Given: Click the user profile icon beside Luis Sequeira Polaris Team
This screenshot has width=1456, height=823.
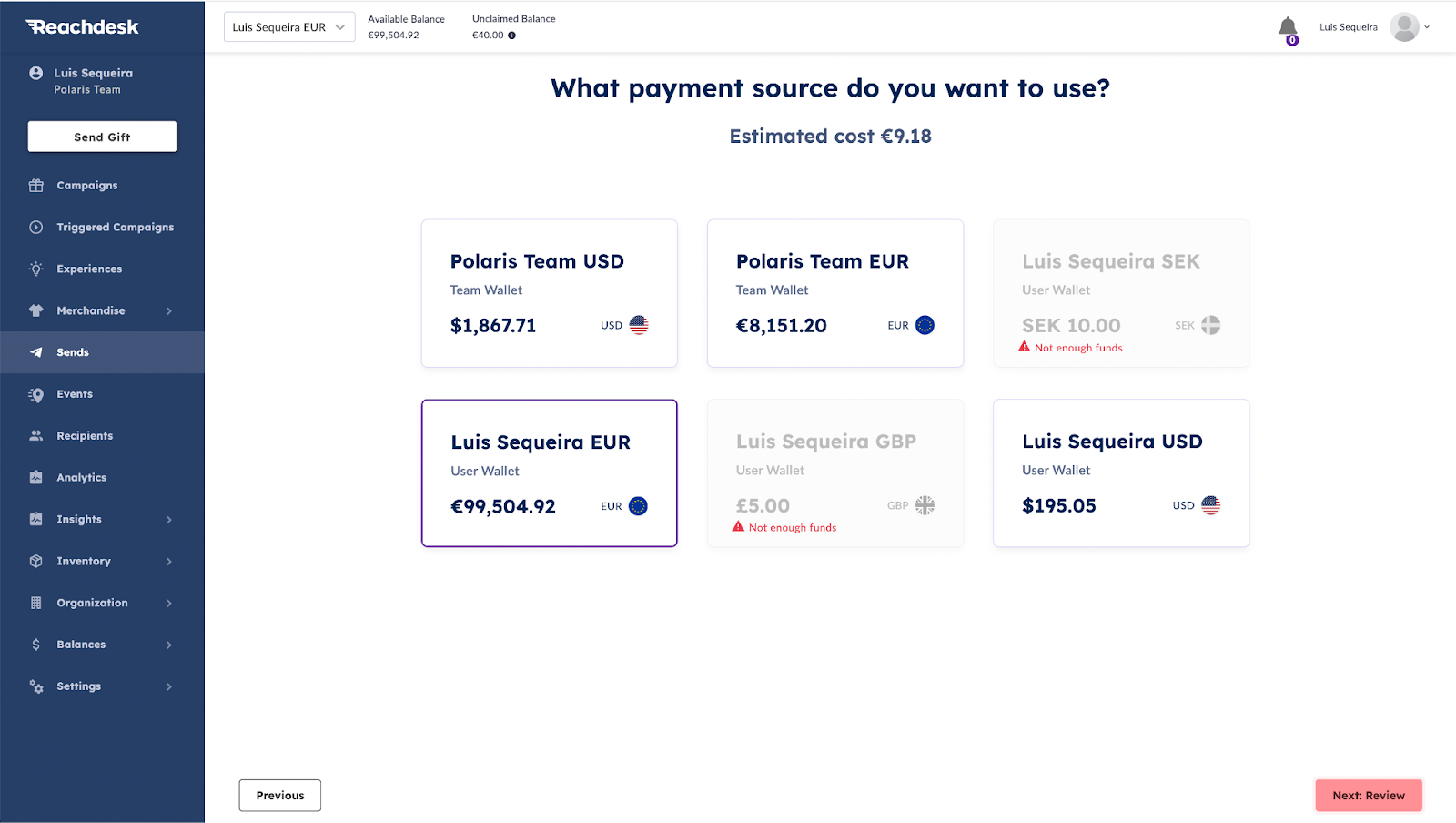Looking at the screenshot, I should pos(36,73).
